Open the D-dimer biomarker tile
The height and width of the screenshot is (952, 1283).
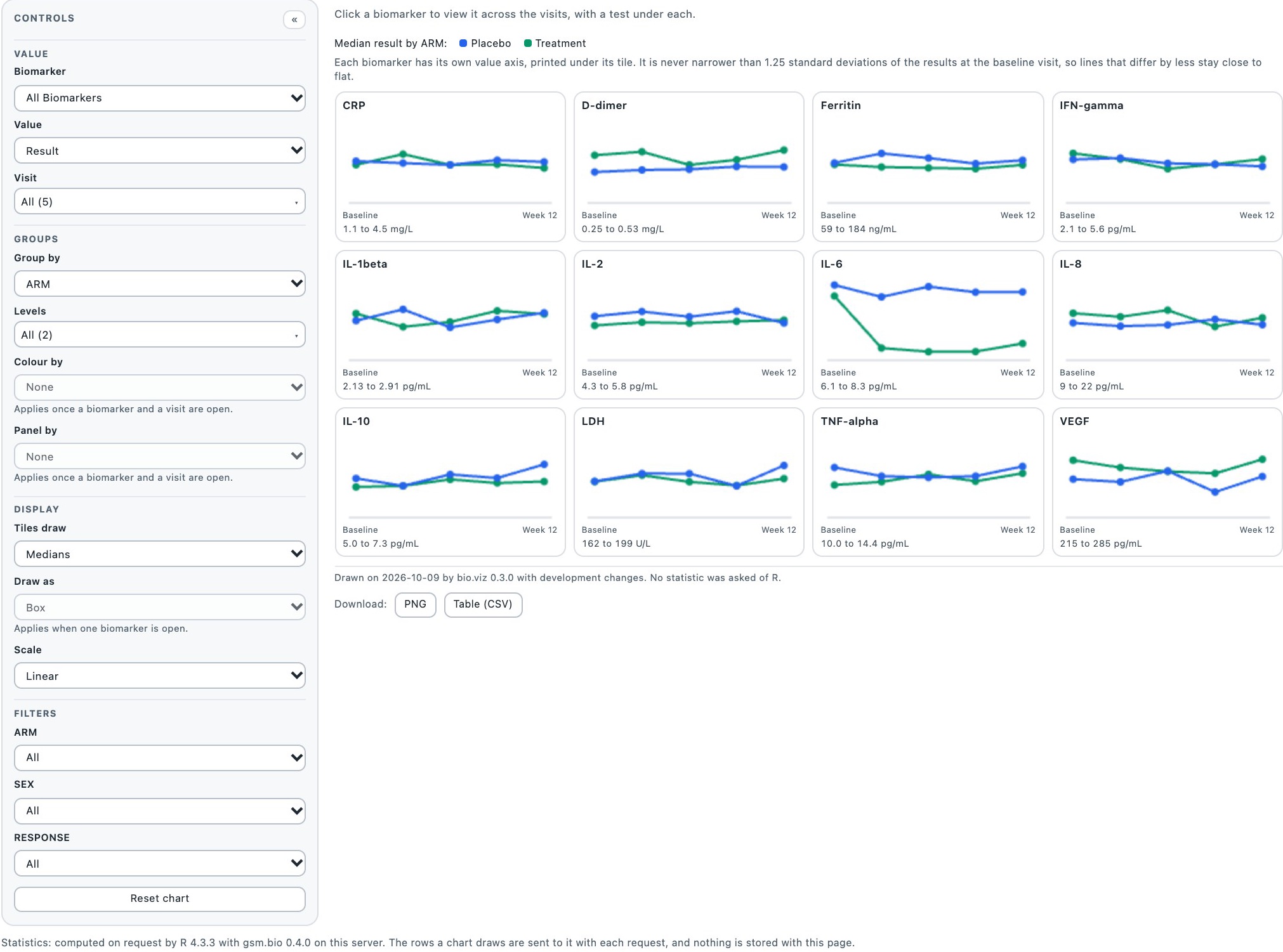(689, 167)
